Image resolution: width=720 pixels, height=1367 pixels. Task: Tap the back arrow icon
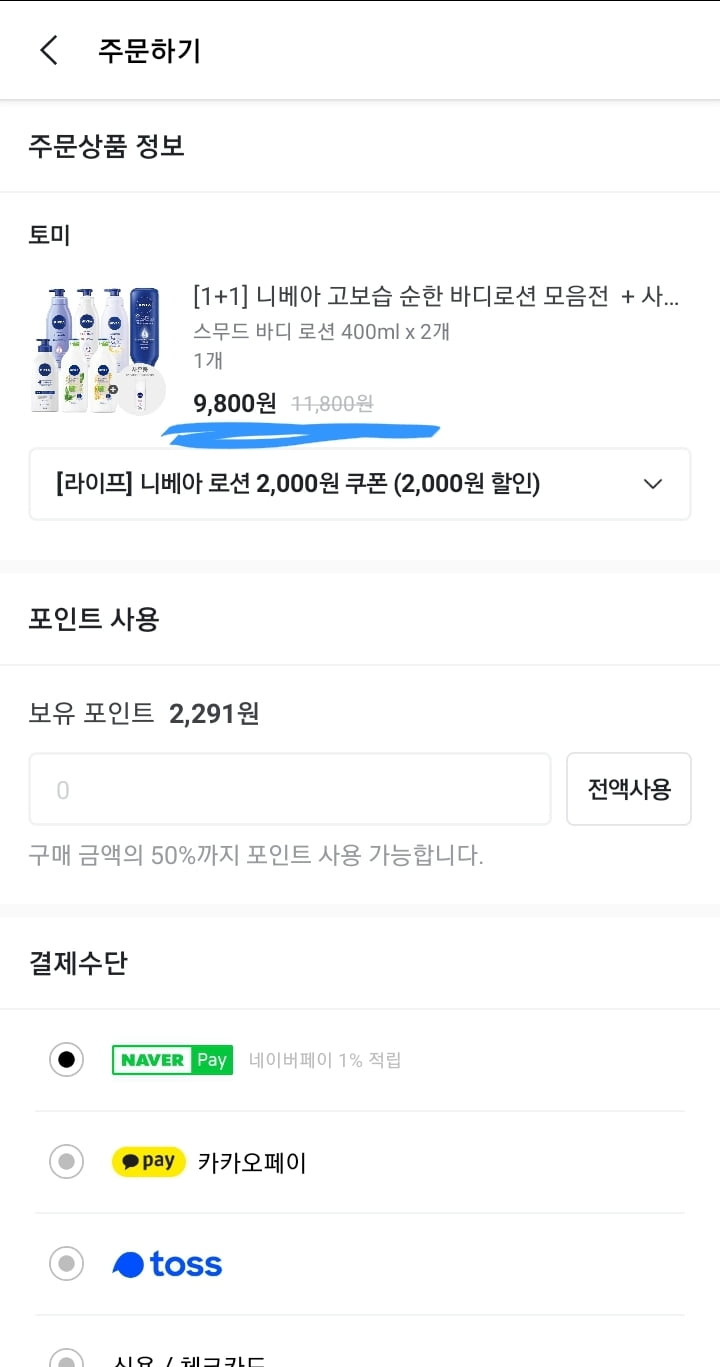(49, 50)
